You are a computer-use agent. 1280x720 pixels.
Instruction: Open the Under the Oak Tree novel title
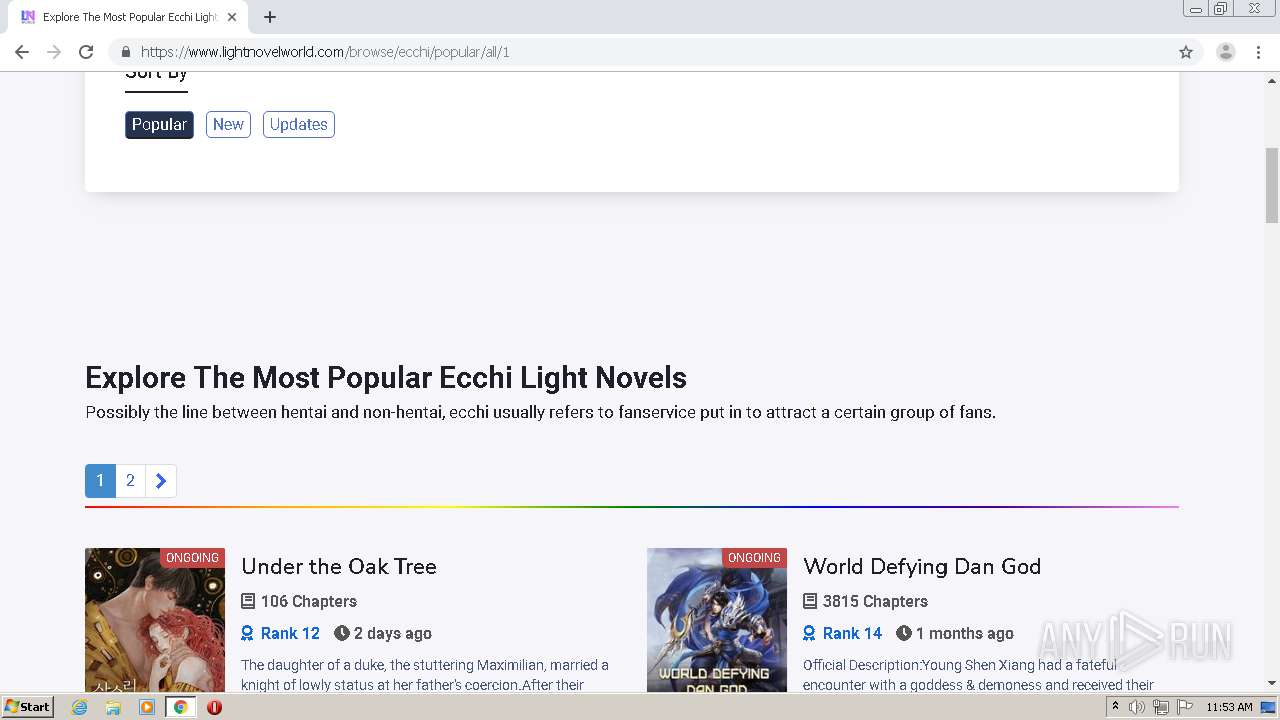click(339, 566)
